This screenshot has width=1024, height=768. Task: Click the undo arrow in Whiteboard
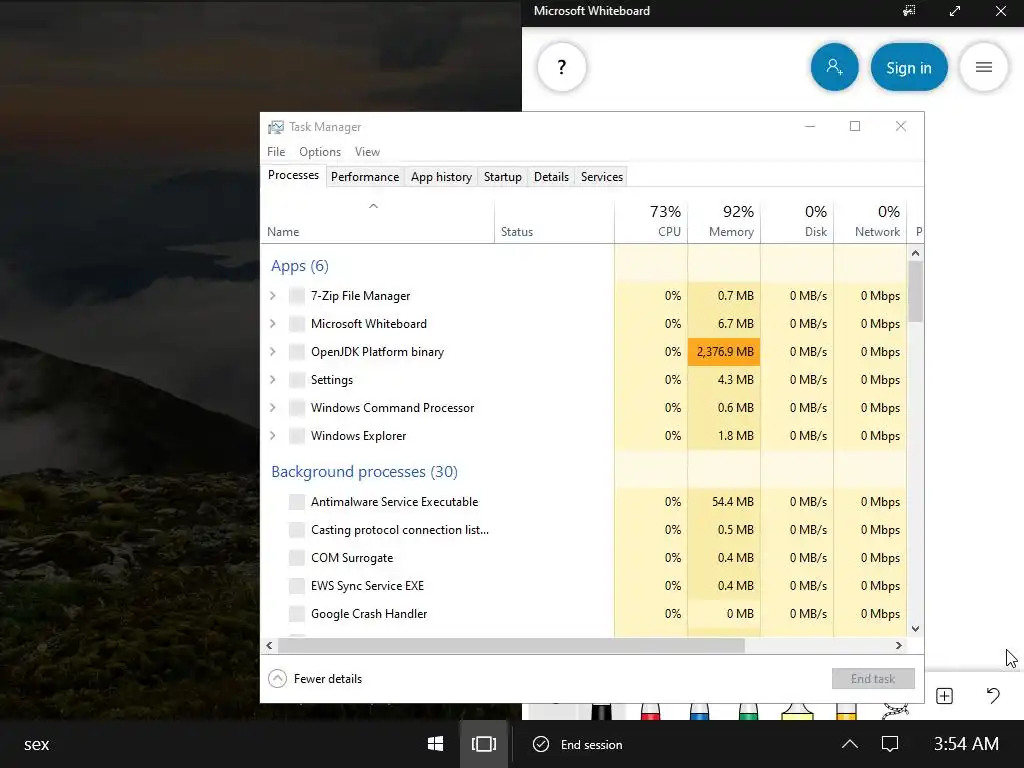[x=993, y=696]
